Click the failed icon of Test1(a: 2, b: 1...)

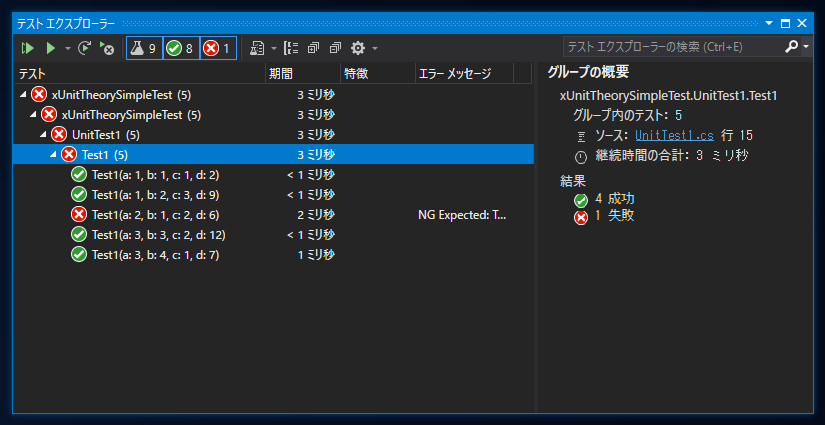(x=79, y=215)
